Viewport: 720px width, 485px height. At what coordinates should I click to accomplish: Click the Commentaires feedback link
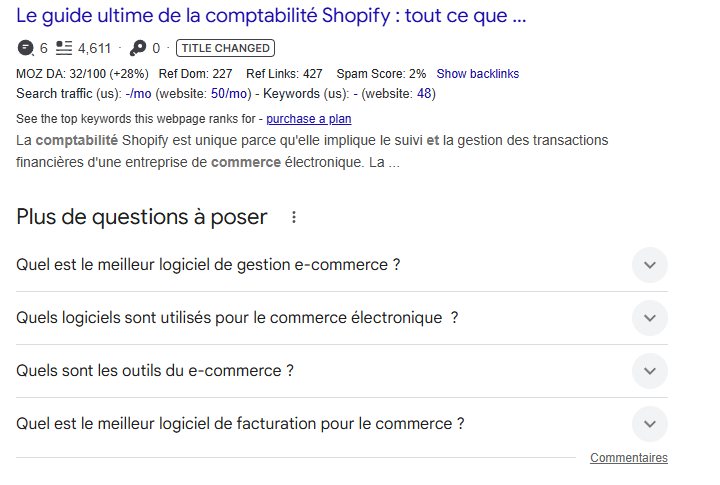pyautogui.click(x=628, y=458)
